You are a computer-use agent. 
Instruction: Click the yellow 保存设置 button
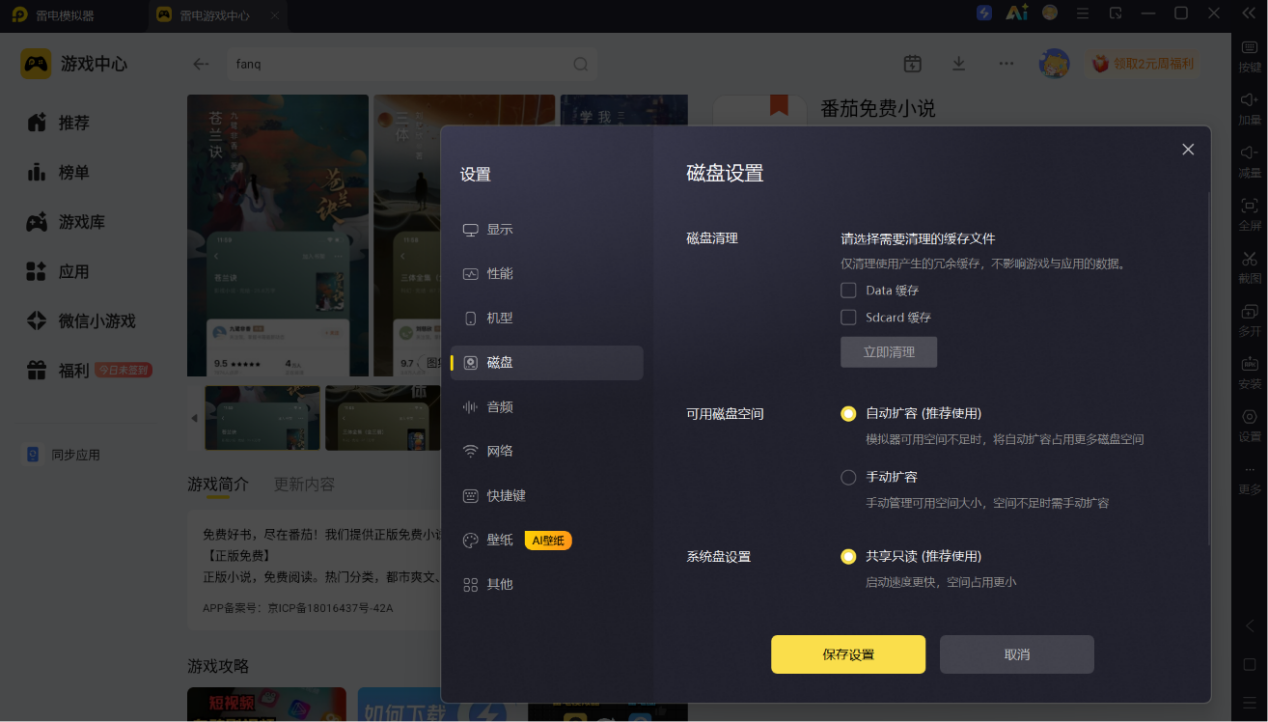(848, 654)
